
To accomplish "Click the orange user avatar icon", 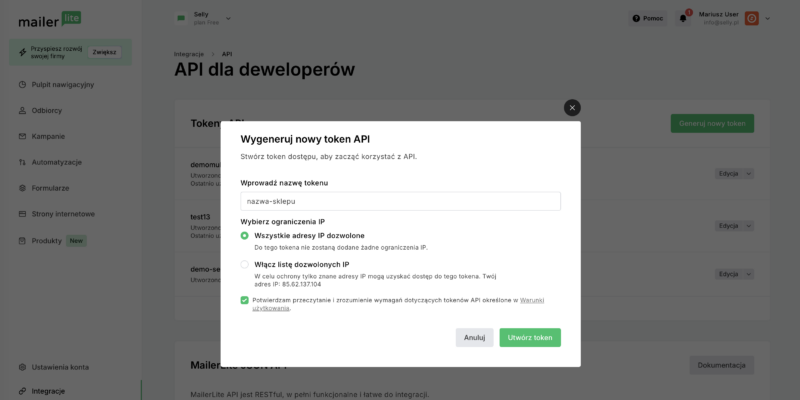I will pyautogui.click(x=752, y=18).
